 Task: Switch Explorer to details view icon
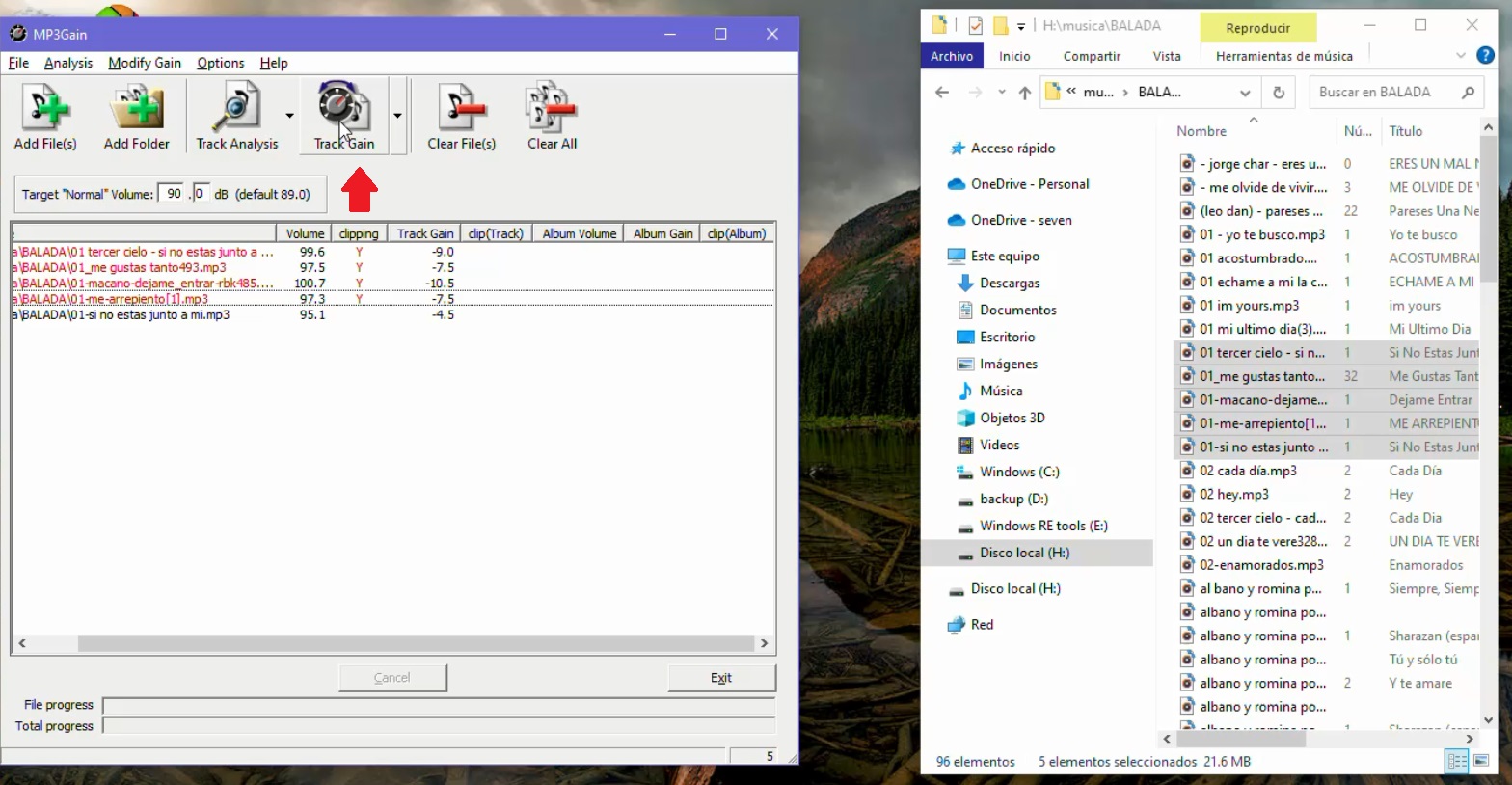(1457, 761)
